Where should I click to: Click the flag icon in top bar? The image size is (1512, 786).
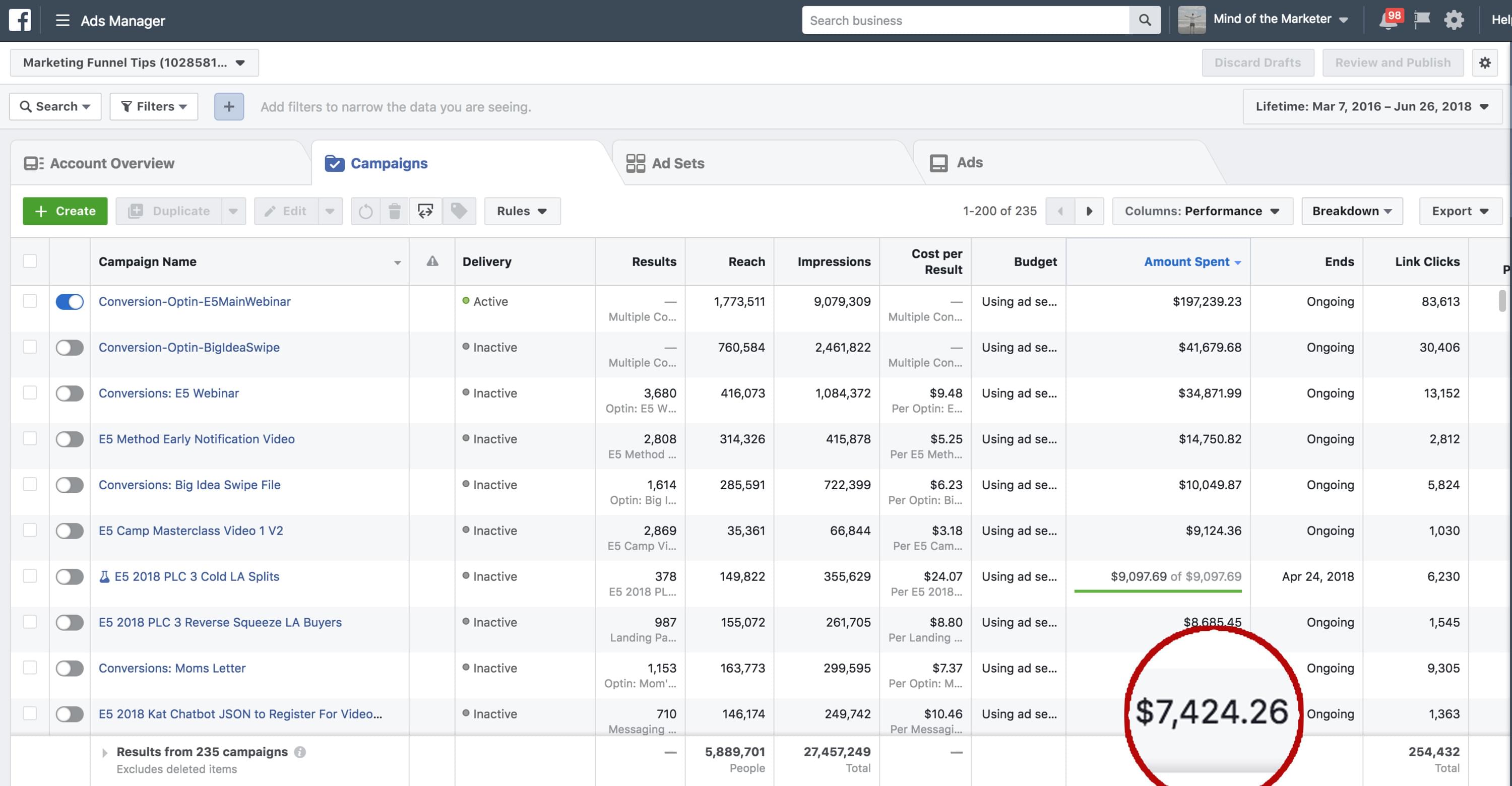(1422, 20)
